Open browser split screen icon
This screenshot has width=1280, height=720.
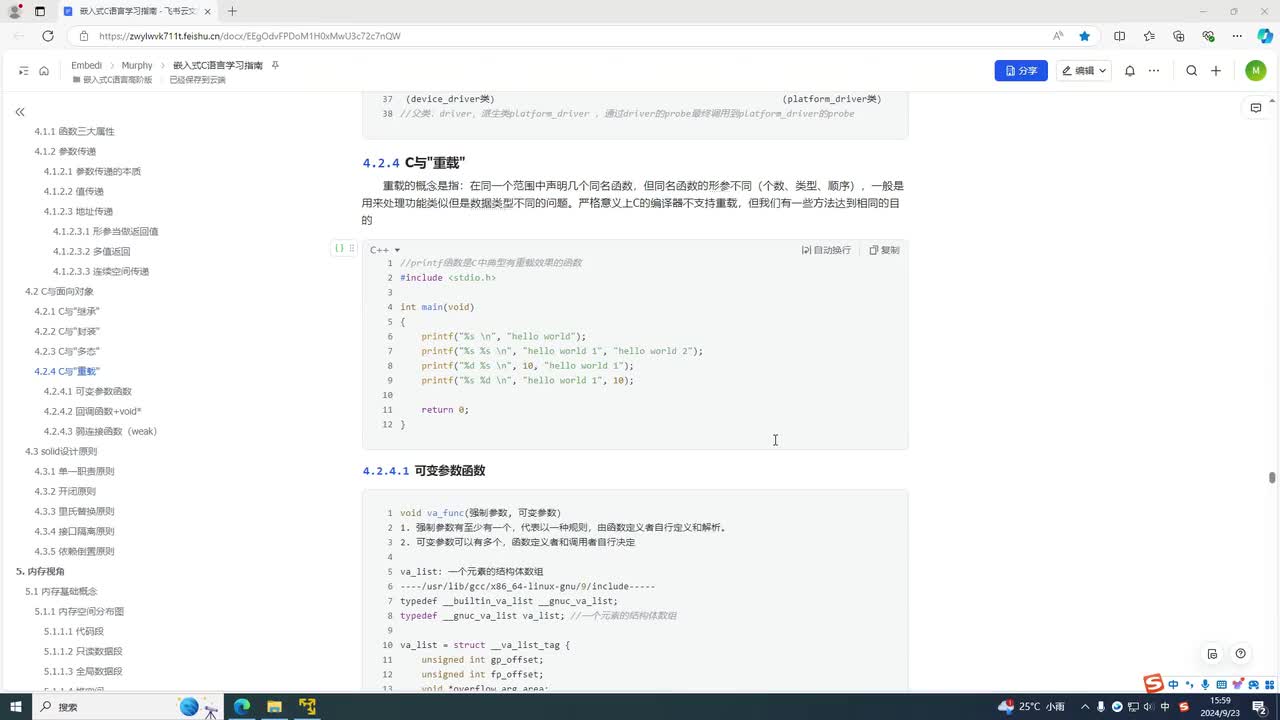click(1119, 36)
